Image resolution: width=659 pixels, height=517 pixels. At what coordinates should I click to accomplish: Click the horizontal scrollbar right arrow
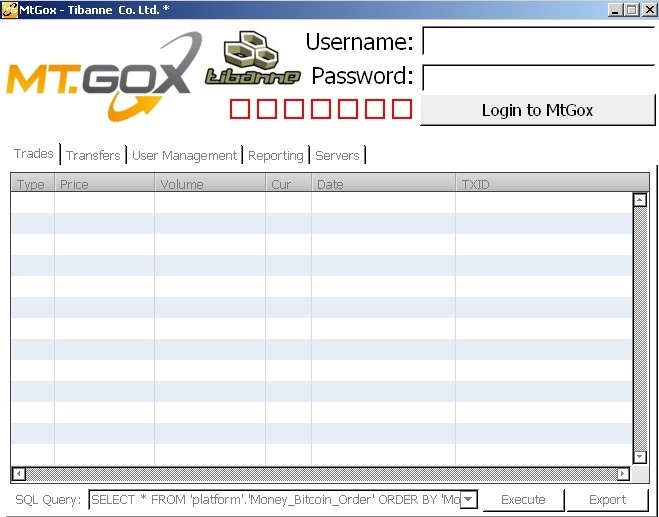[623, 474]
